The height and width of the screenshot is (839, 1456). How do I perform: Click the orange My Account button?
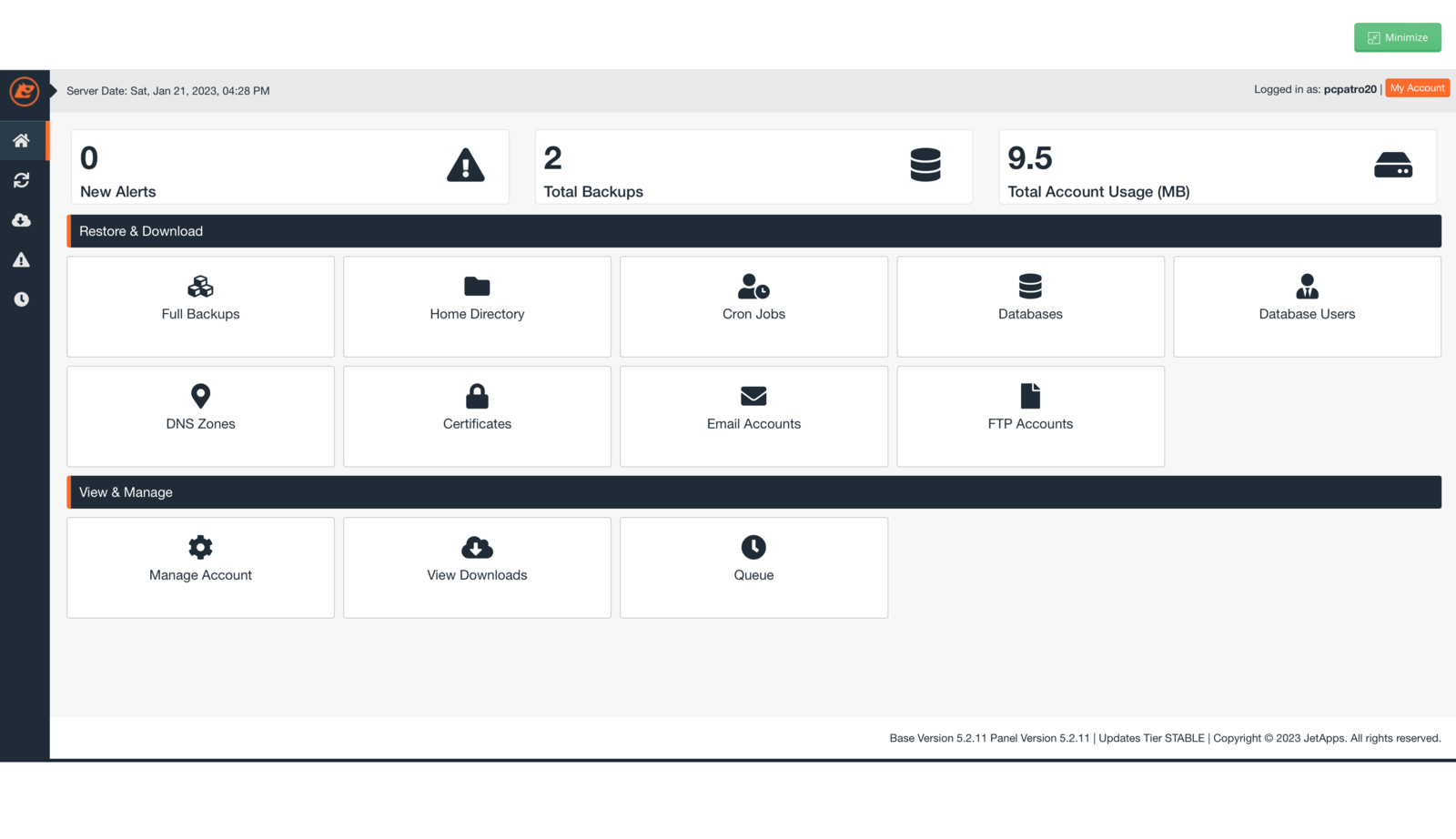[1417, 88]
